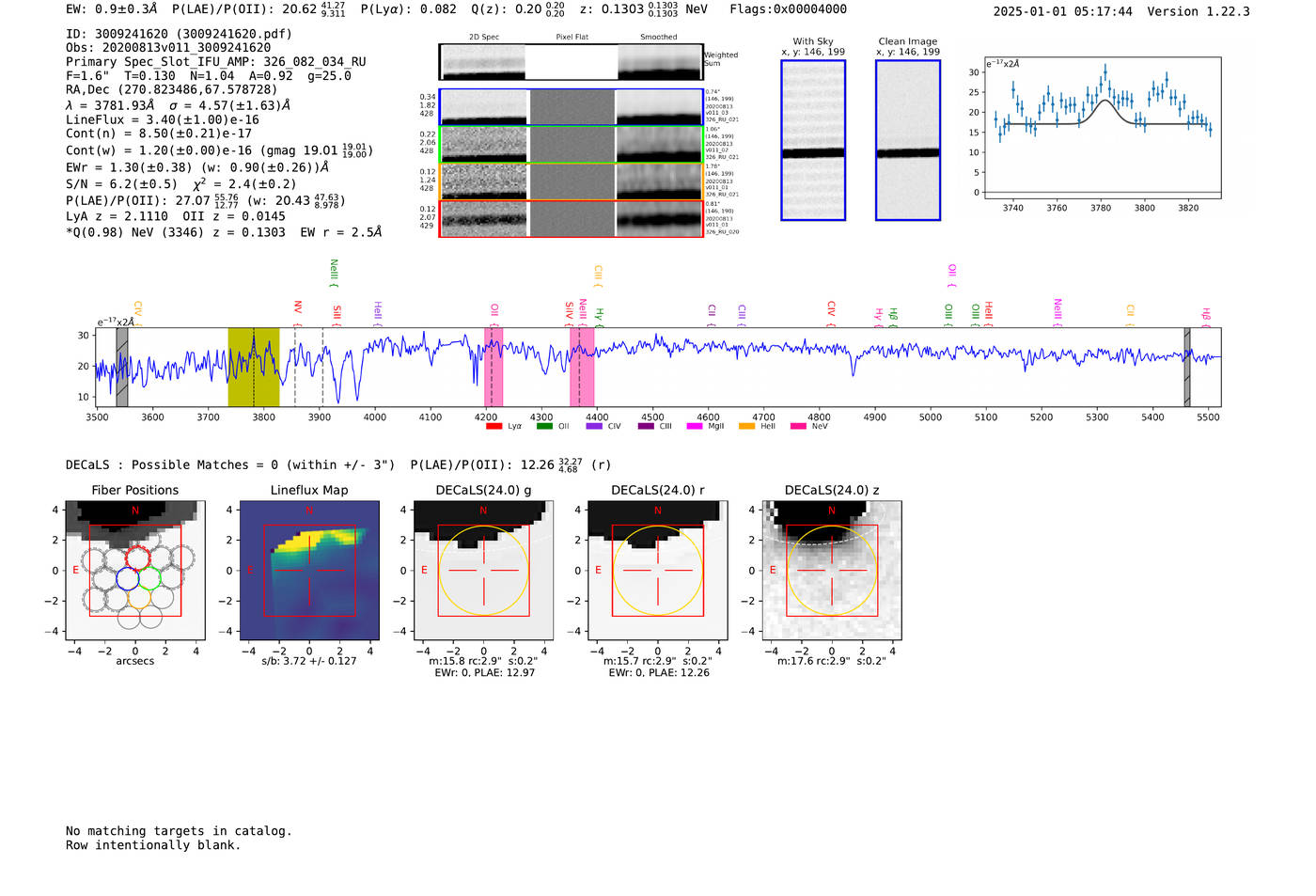Click 'No matching targets in catalog.' text

tap(179, 831)
